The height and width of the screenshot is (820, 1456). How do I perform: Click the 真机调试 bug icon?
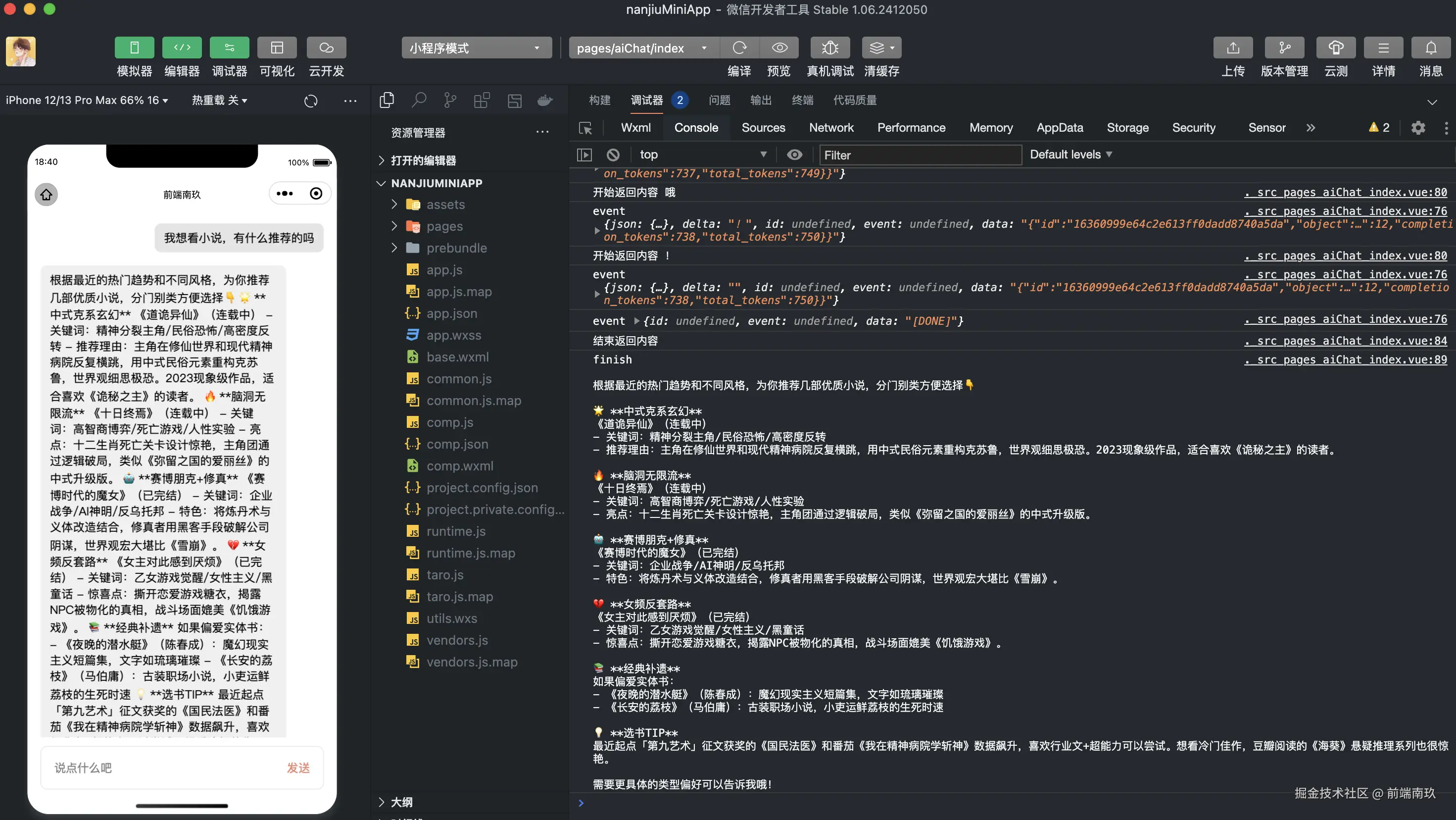[830, 48]
